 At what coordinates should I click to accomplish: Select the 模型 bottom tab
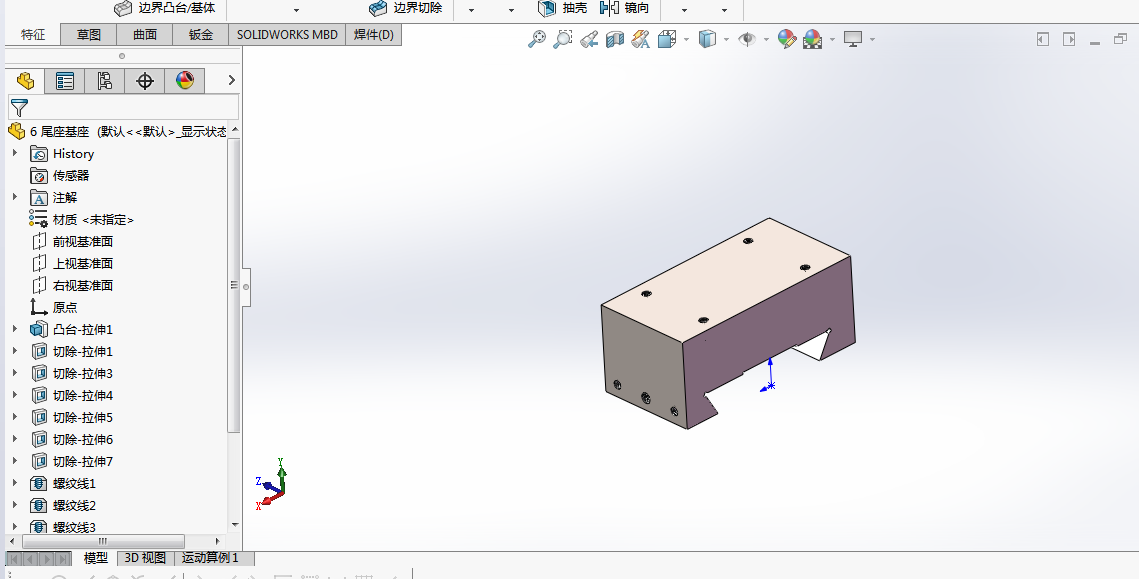click(x=96, y=558)
